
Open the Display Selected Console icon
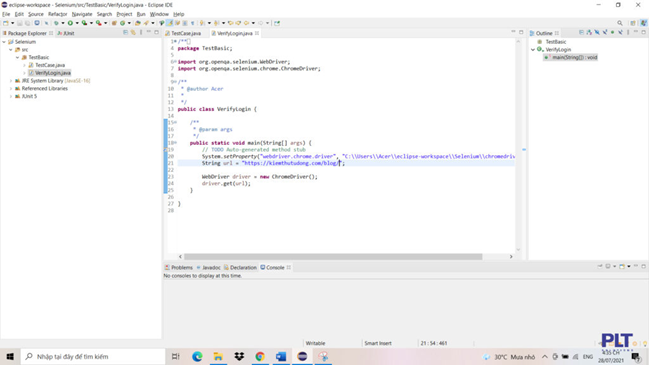[608, 267]
